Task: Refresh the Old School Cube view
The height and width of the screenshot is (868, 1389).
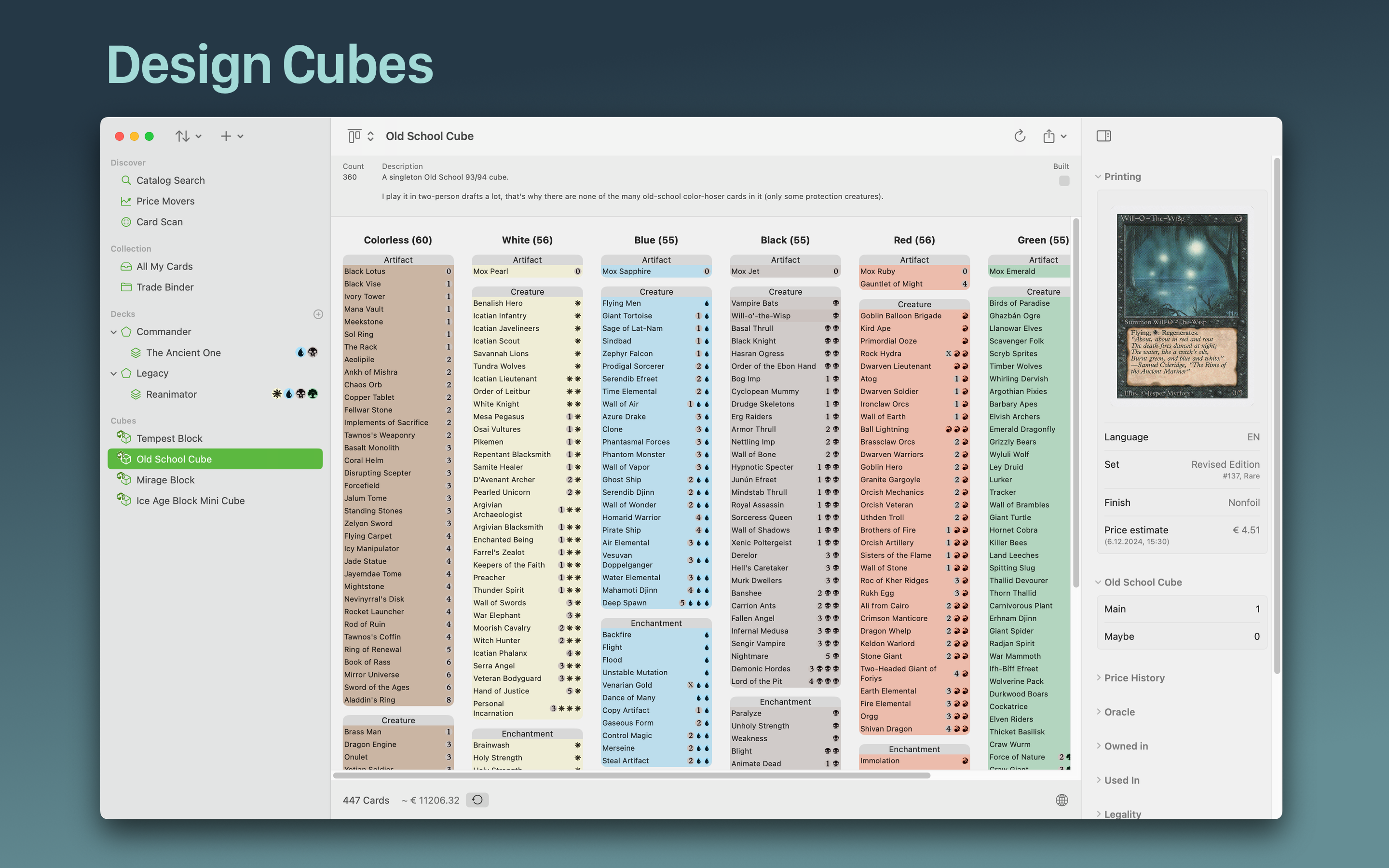Action: (x=1020, y=136)
